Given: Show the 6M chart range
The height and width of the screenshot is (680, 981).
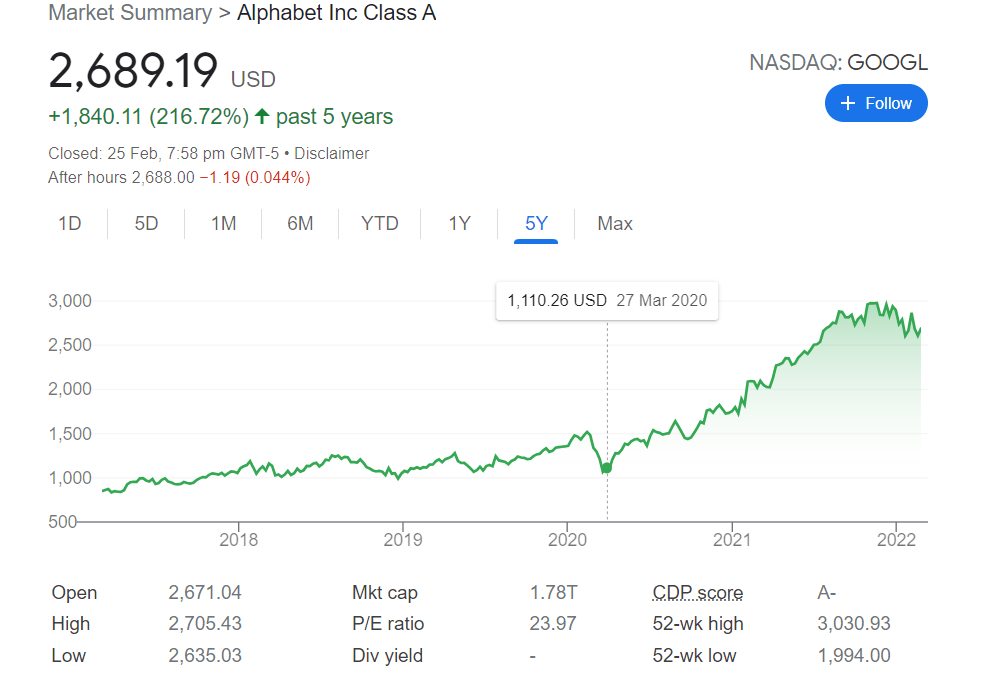Looking at the screenshot, I should [300, 223].
